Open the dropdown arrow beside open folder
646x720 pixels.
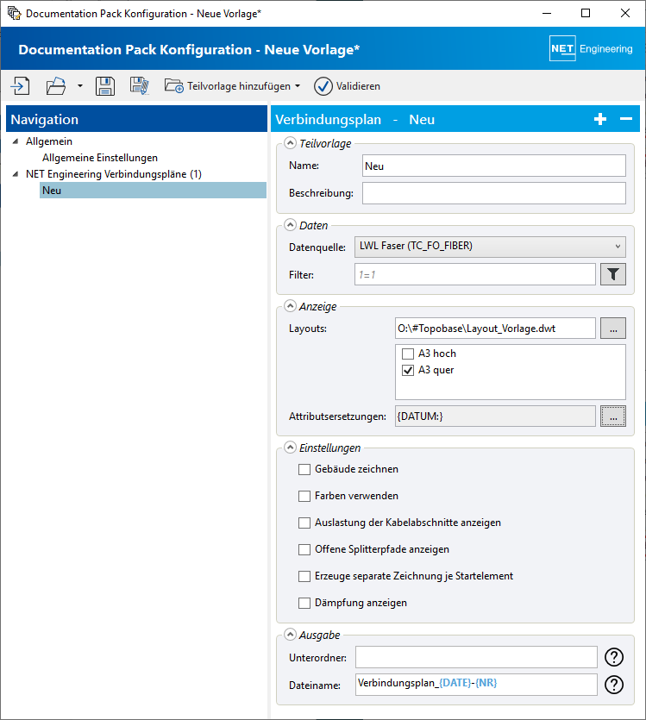80,86
